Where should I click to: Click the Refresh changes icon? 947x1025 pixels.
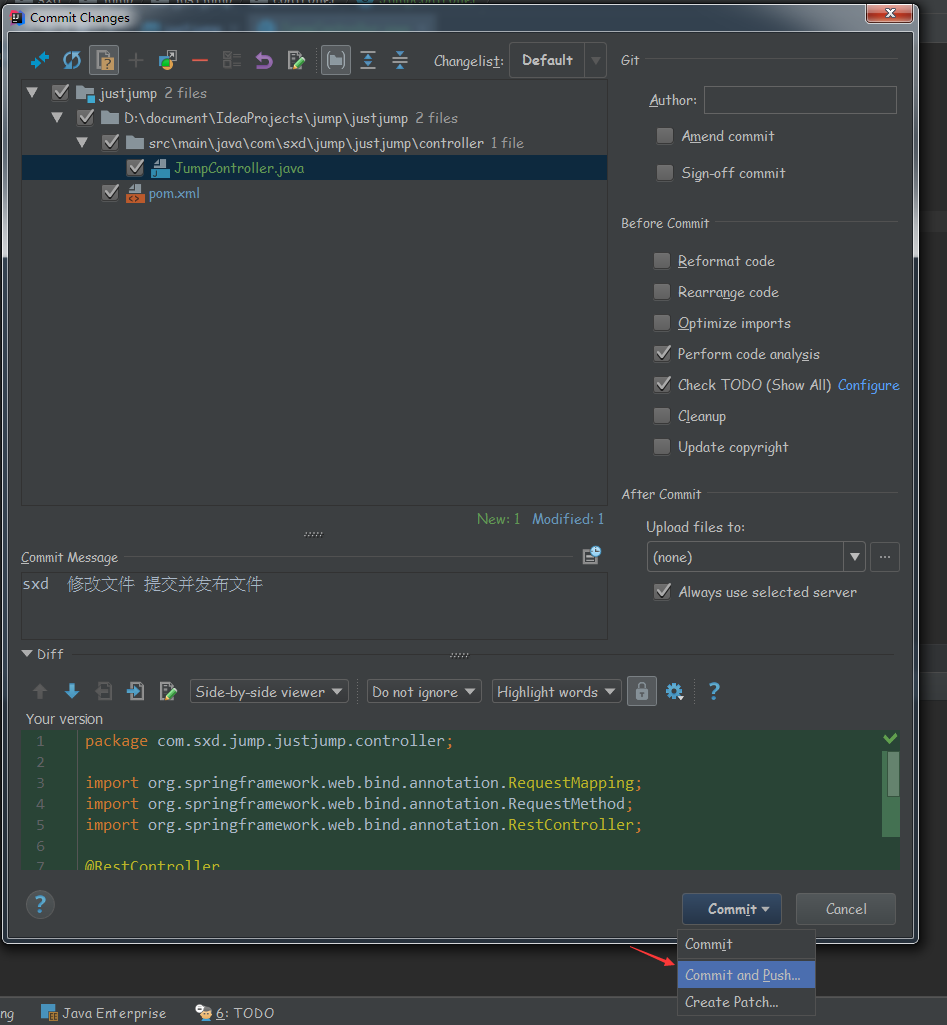72,61
